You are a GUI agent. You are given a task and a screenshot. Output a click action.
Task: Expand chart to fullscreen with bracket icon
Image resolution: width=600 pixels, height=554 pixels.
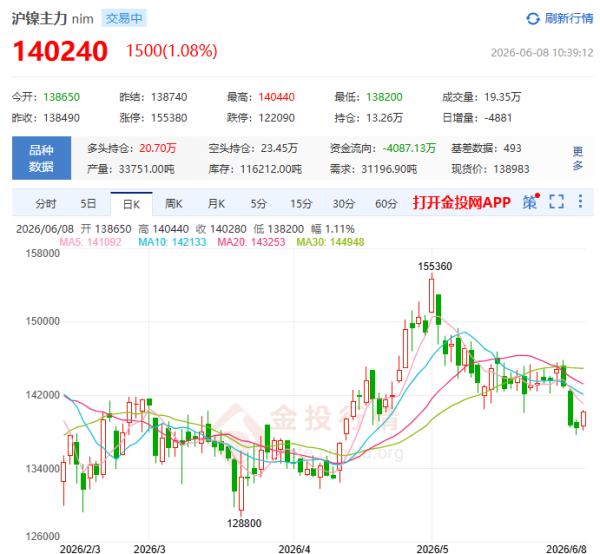pyautogui.click(x=557, y=201)
